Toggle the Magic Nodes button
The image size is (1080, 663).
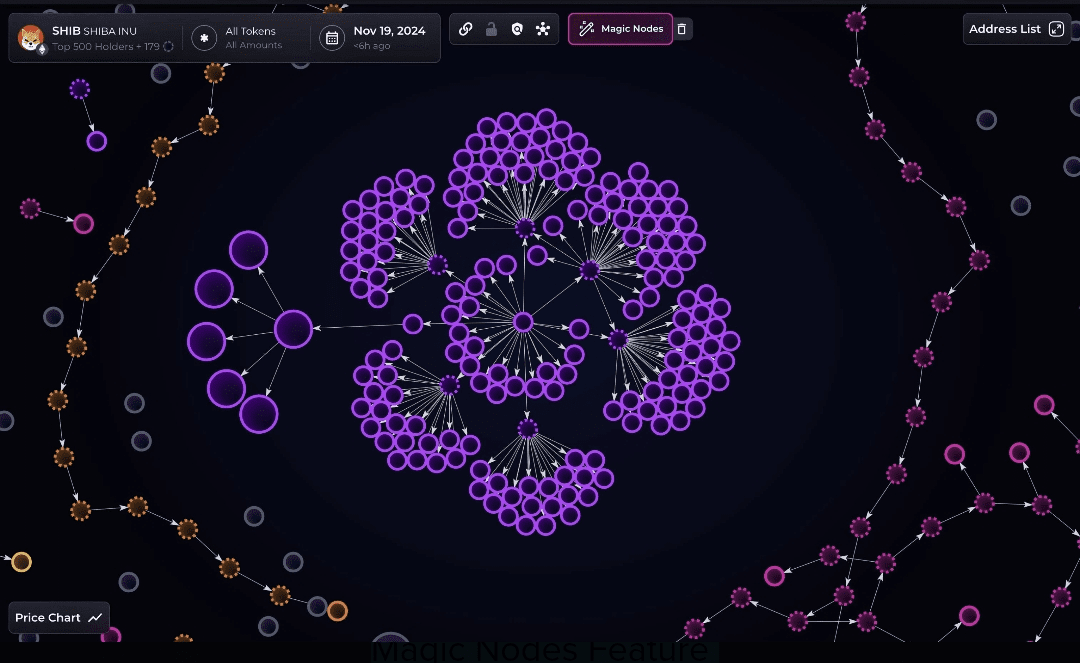pyautogui.click(x=620, y=29)
